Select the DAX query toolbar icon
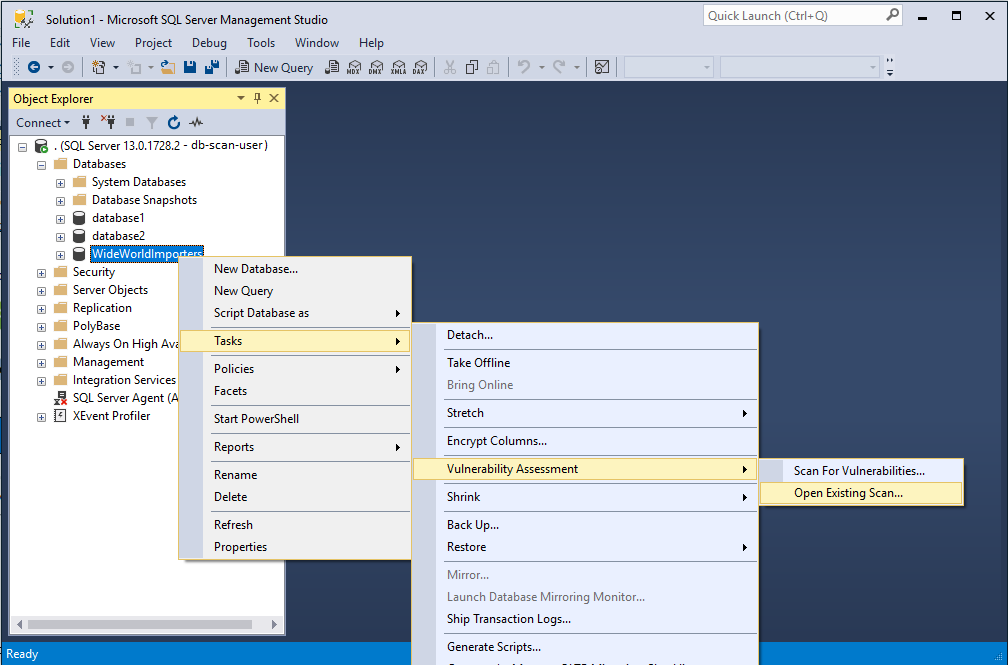Viewport: 1008px width, 665px height. [421, 67]
